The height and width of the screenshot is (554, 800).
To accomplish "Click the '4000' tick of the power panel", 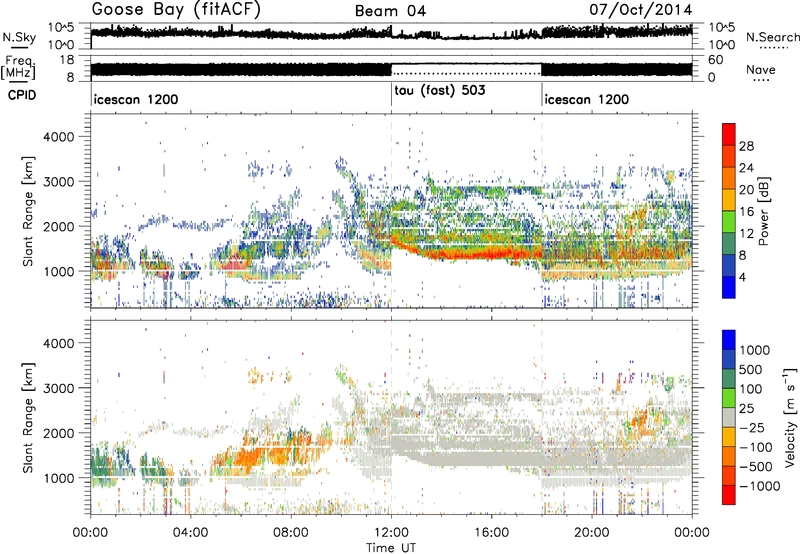I will (59, 137).
